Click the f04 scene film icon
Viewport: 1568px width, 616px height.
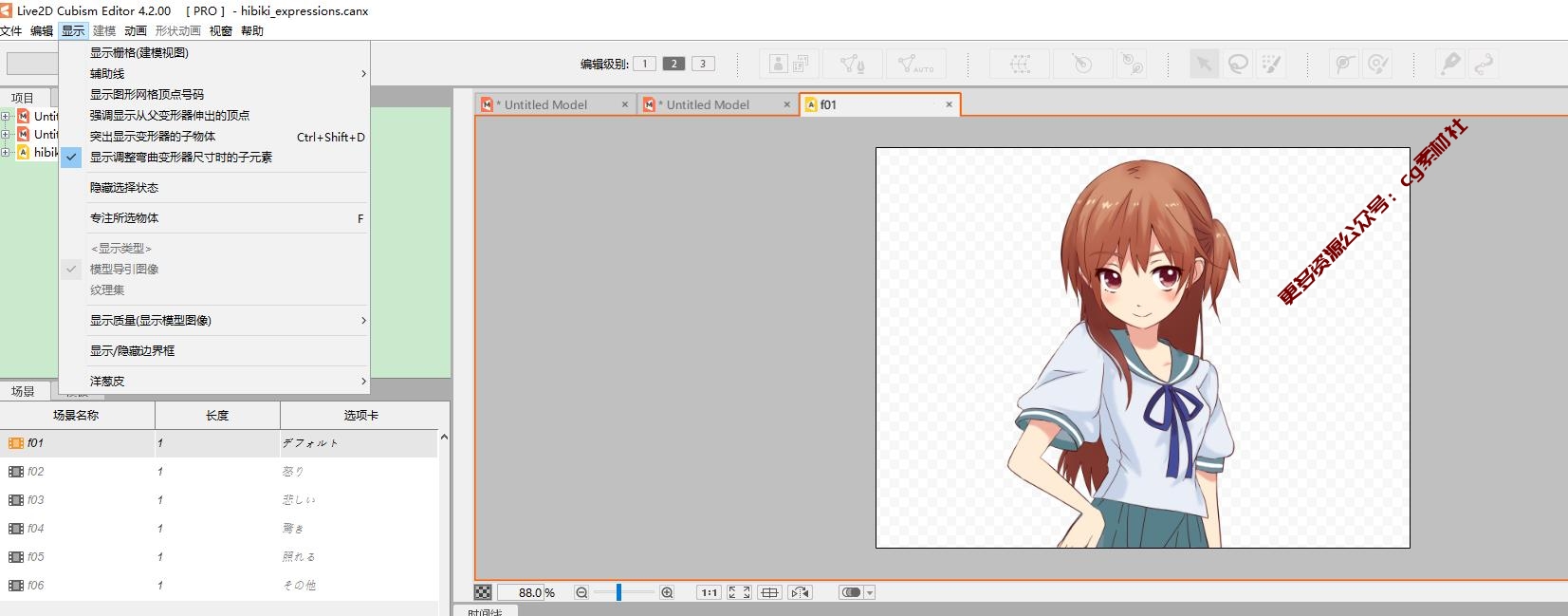pyautogui.click(x=15, y=529)
